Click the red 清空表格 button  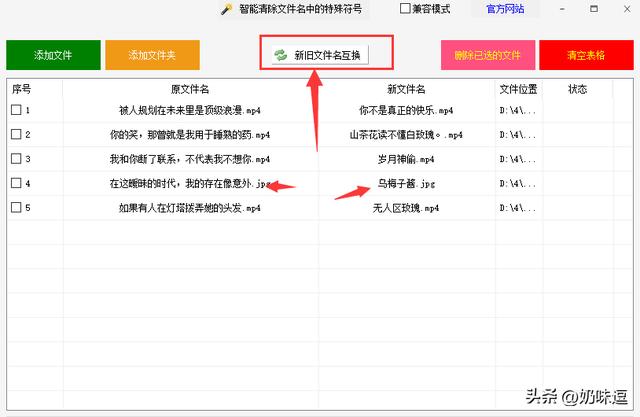tap(585, 55)
